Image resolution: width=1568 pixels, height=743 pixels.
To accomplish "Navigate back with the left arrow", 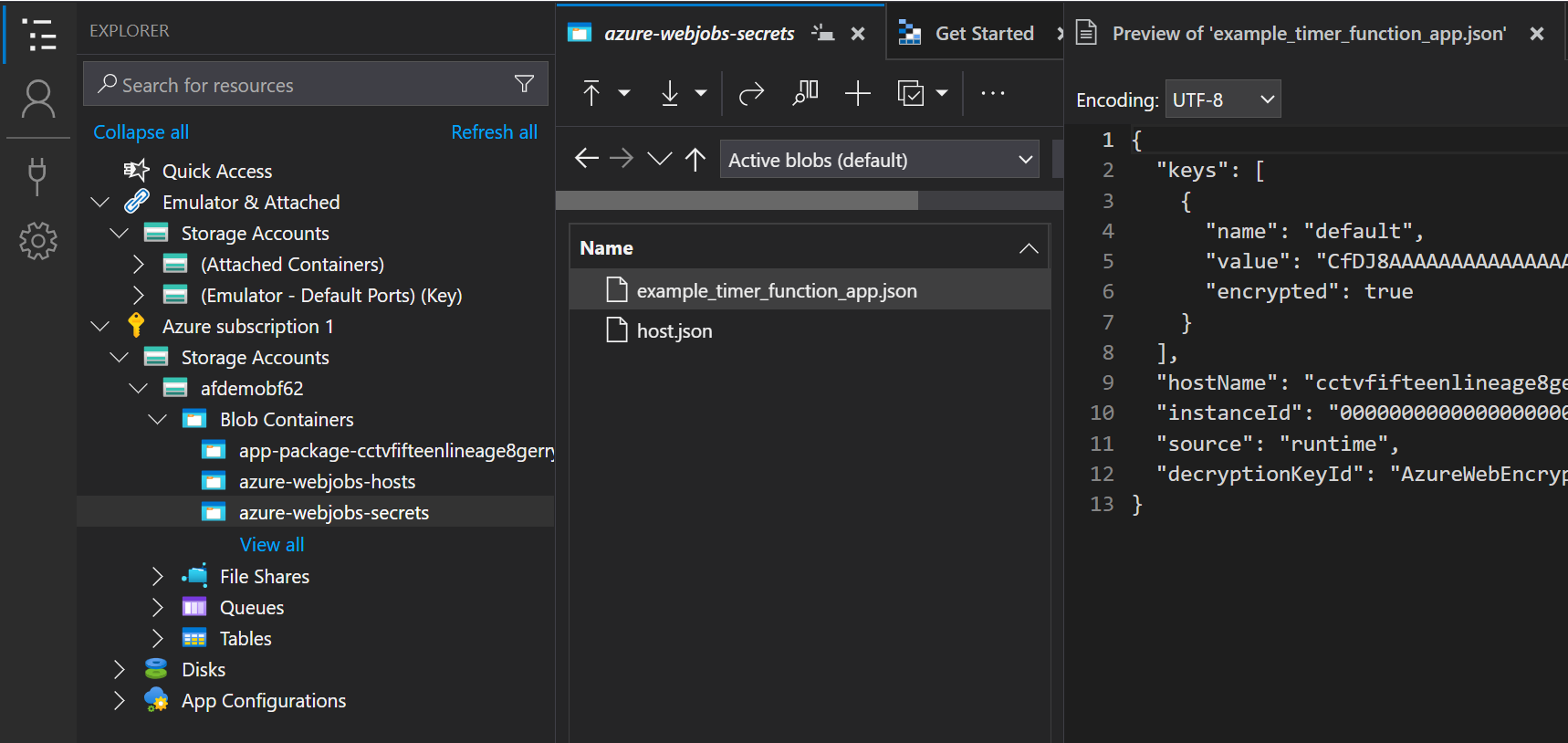I will (586, 159).
